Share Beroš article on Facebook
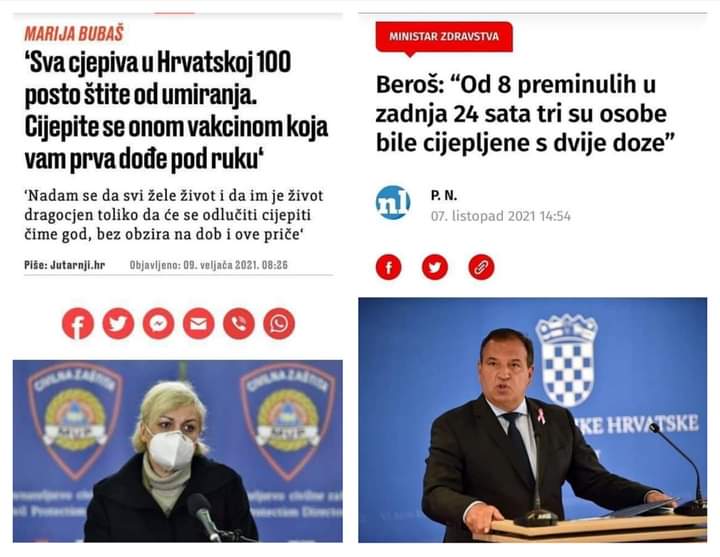 click(389, 267)
